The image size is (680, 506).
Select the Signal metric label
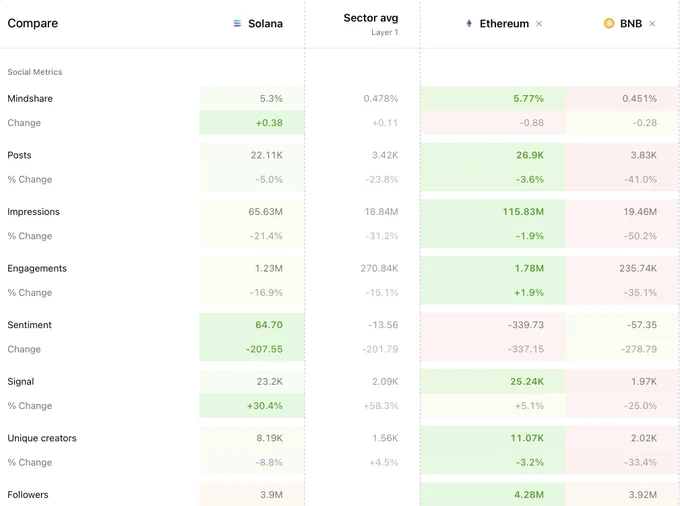(x=20, y=382)
